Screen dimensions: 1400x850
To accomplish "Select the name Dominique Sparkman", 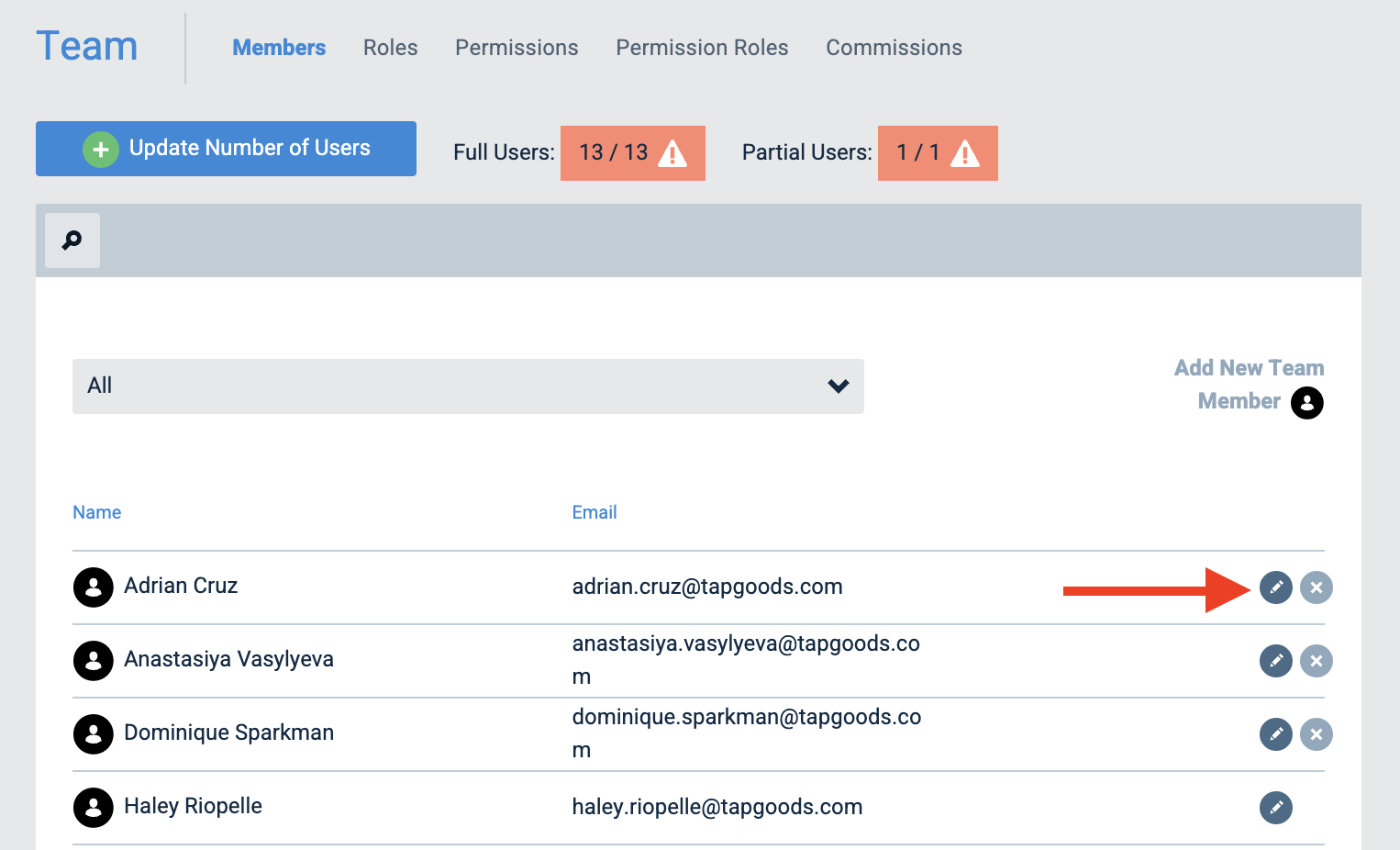I will pos(228,733).
